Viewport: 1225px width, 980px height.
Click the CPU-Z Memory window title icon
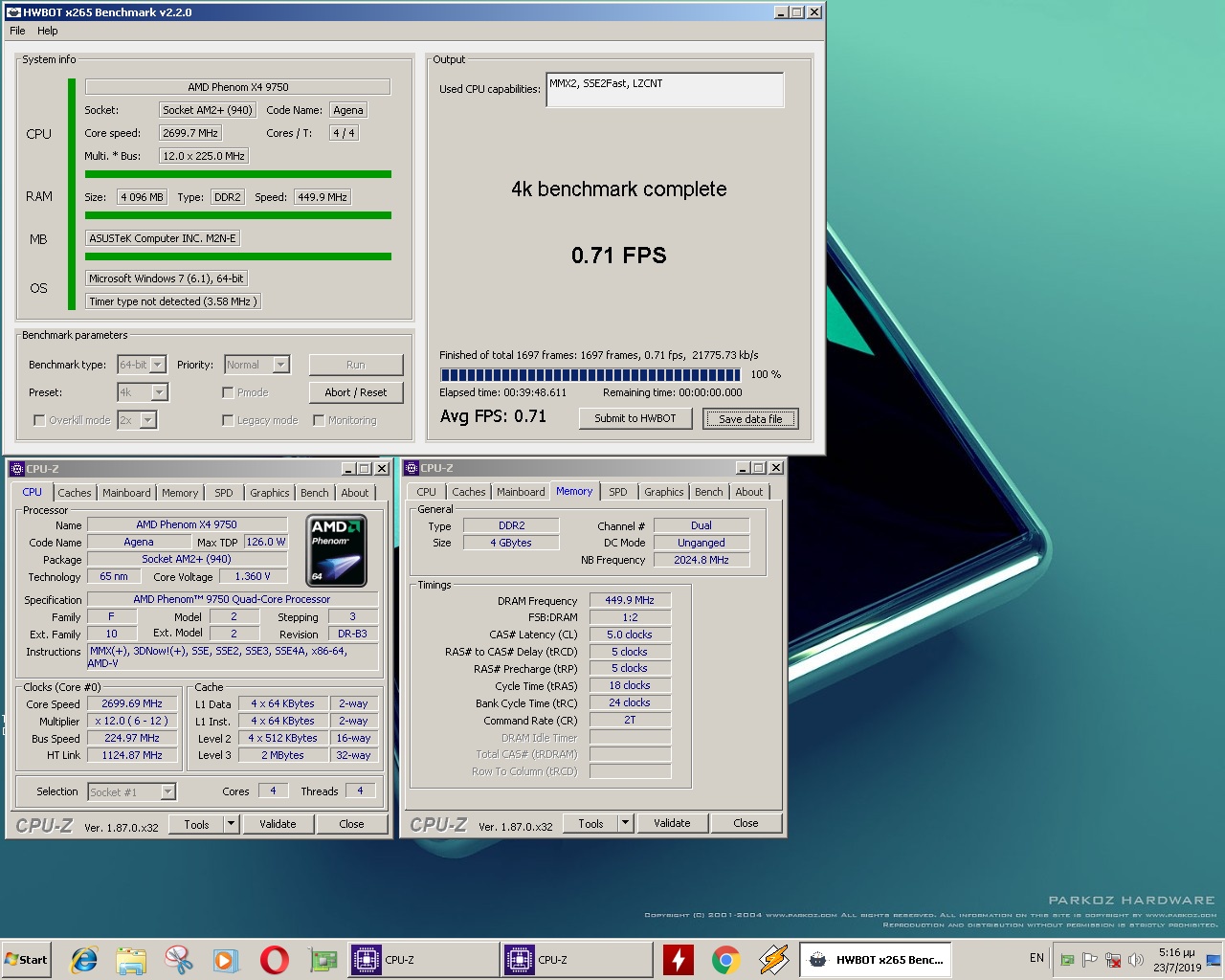412,468
